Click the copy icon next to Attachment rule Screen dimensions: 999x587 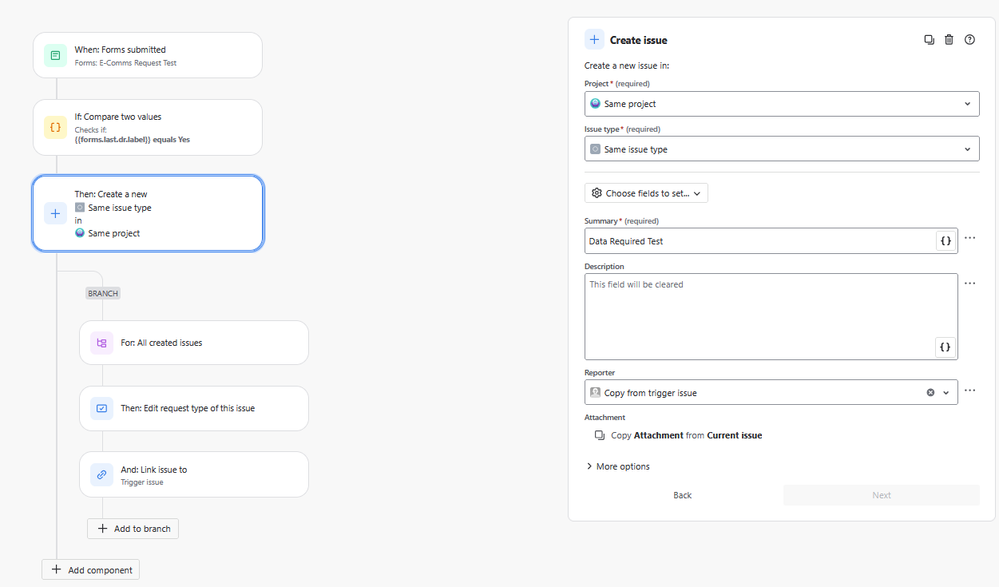point(600,435)
